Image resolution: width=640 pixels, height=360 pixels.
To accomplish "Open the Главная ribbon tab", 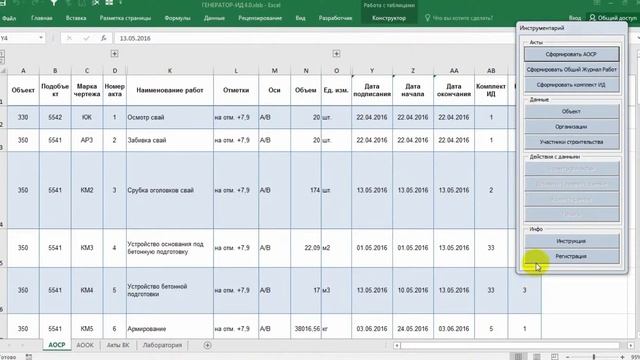I will tap(42, 18).
